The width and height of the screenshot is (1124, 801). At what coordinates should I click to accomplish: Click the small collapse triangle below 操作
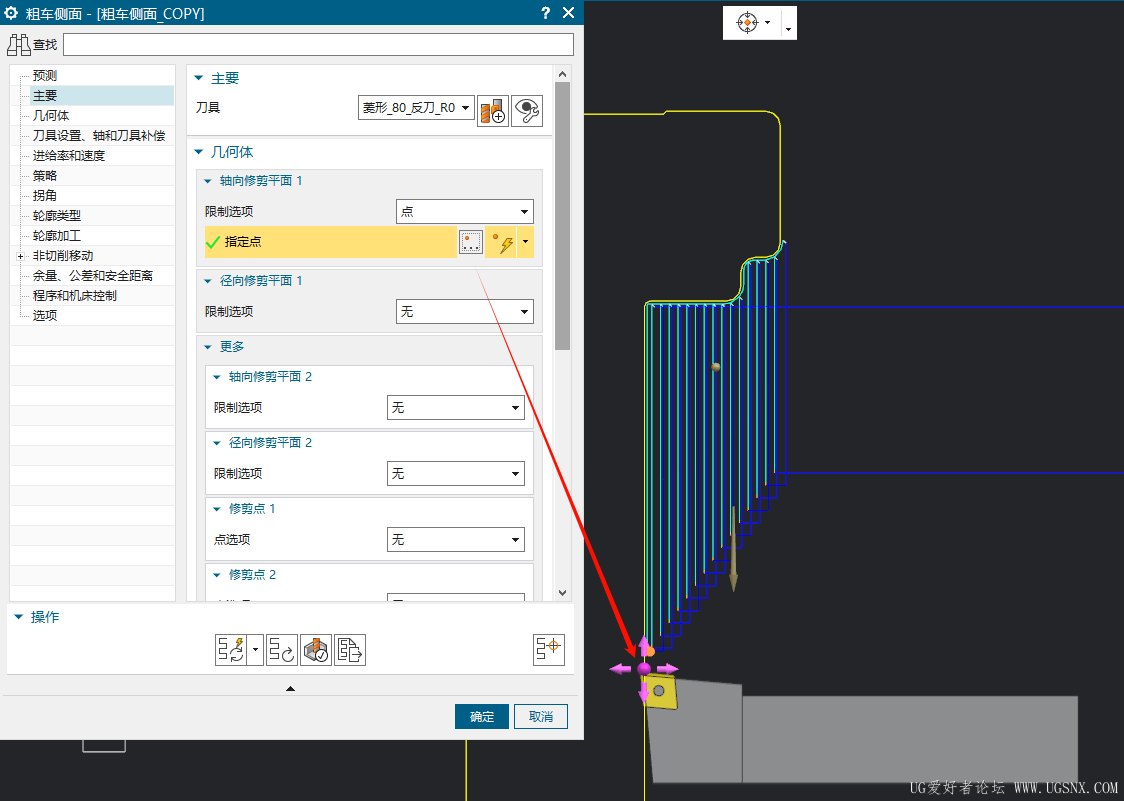pyautogui.click(x=290, y=688)
